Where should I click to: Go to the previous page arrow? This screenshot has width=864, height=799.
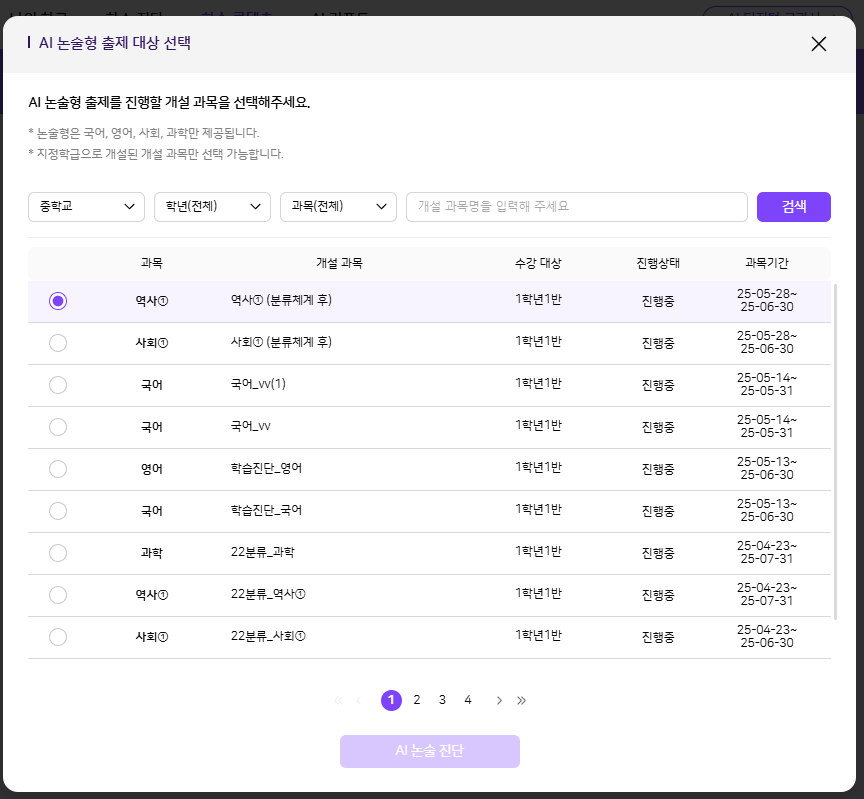click(x=358, y=700)
